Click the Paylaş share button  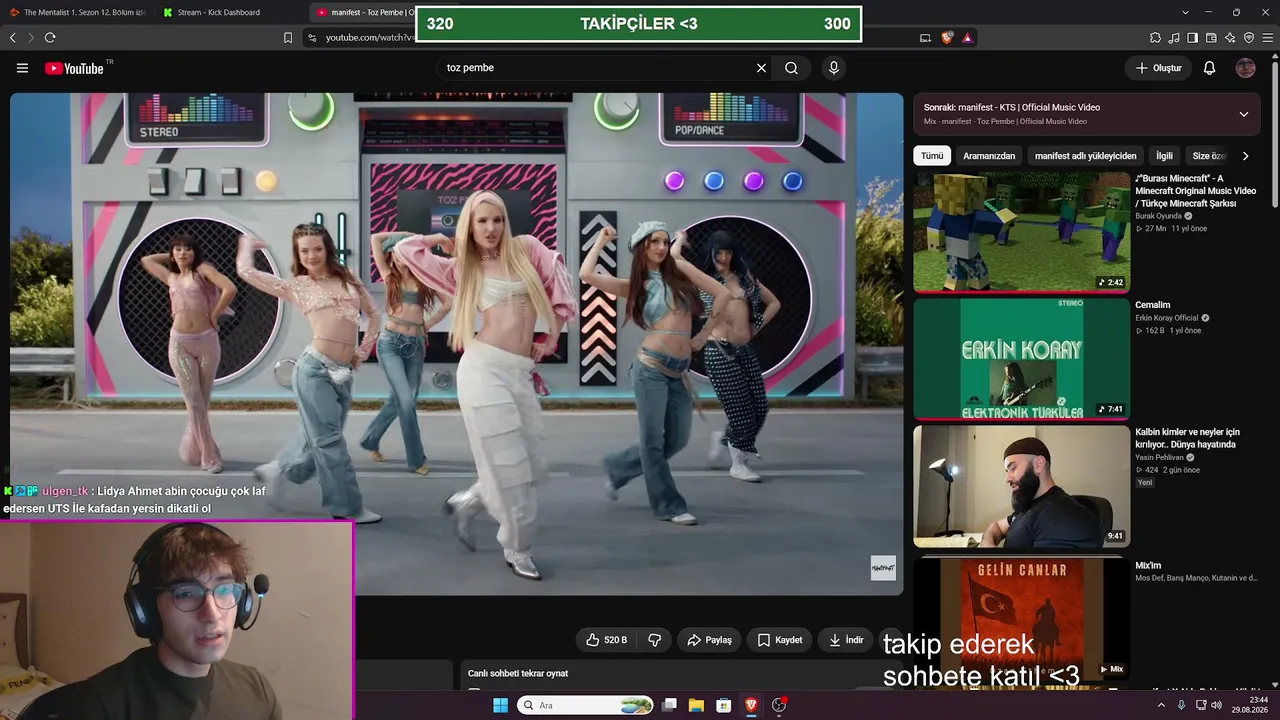tap(710, 640)
